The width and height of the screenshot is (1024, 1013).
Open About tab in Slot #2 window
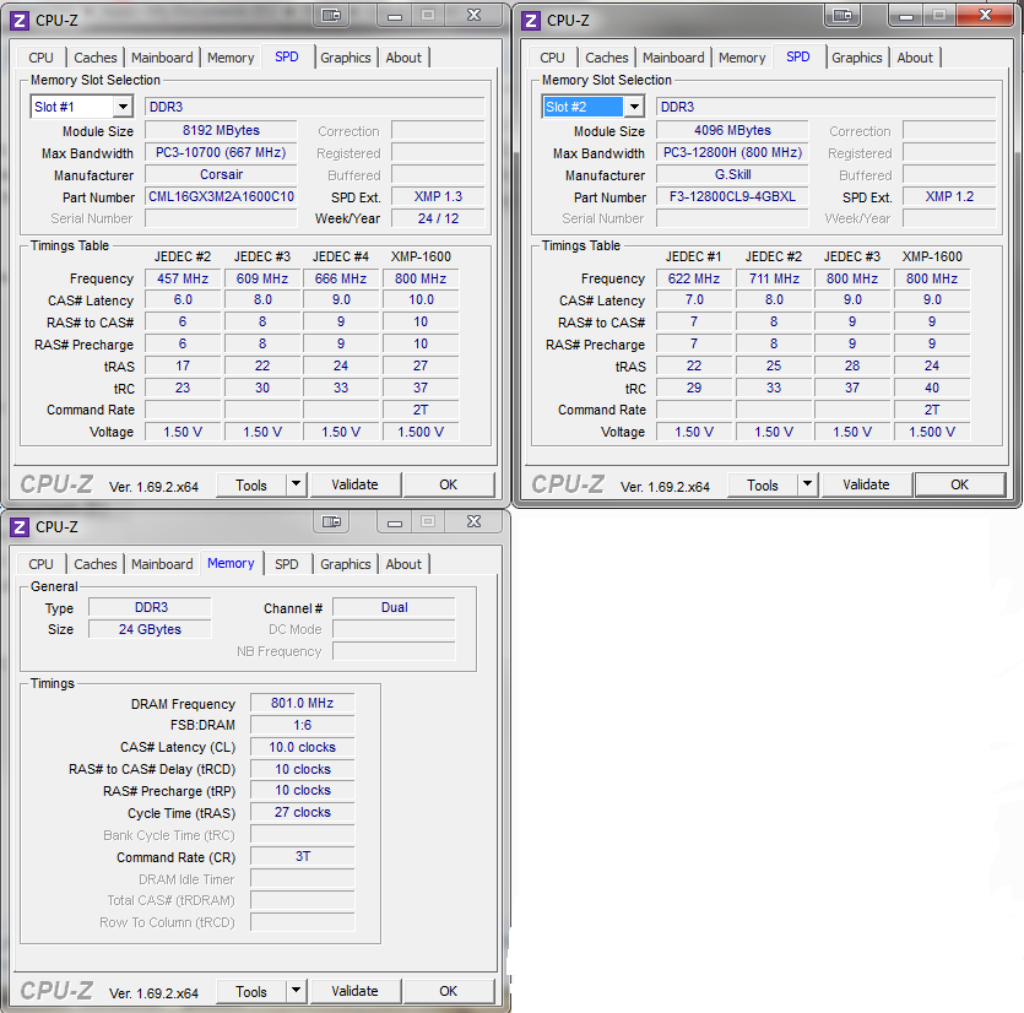915,57
